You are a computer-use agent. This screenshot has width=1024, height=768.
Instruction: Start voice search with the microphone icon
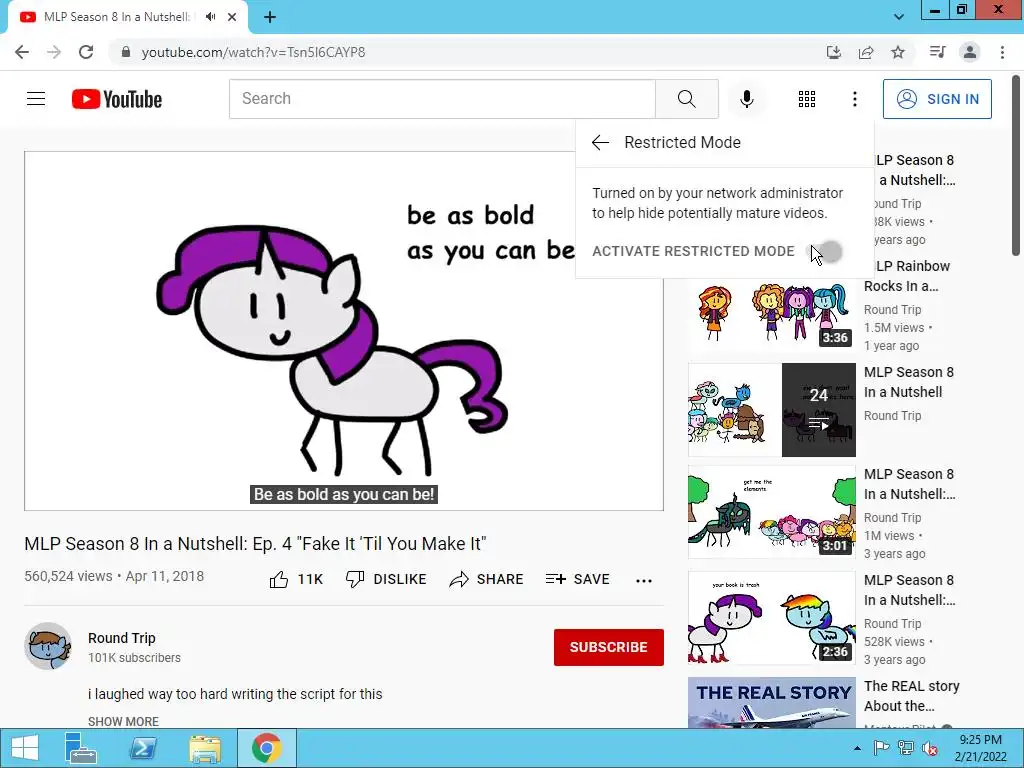(x=746, y=99)
